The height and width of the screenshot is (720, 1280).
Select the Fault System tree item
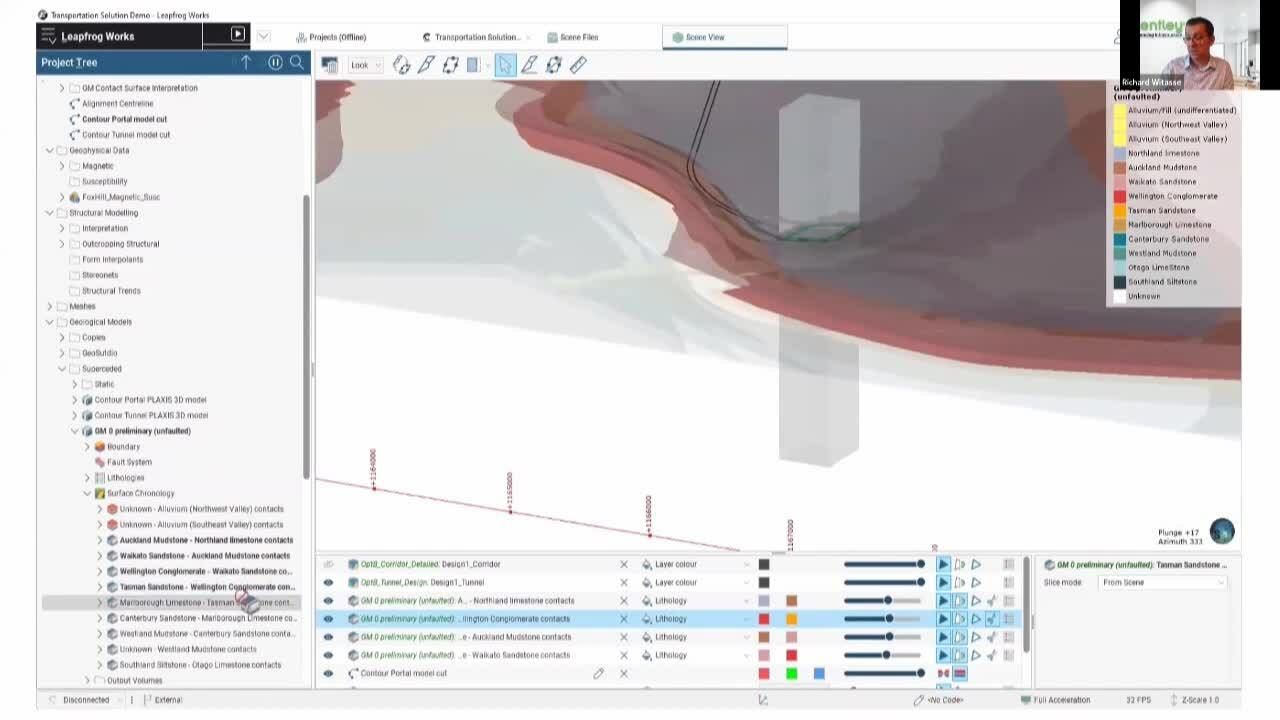pyautogui.click(x=129, y=462)
